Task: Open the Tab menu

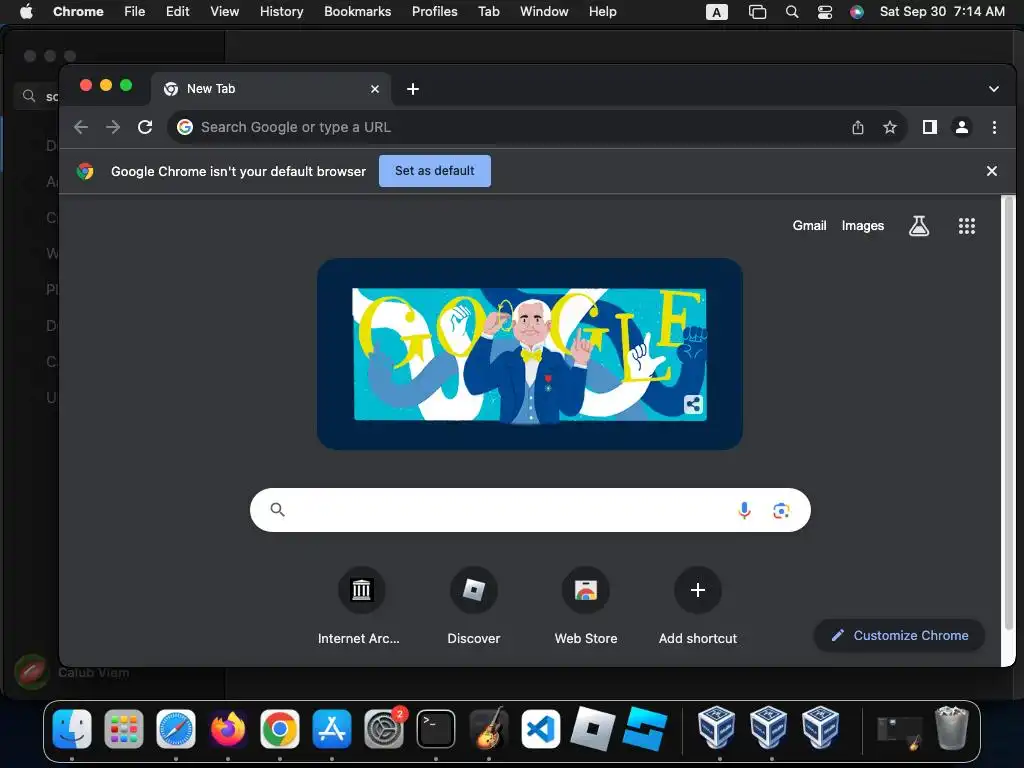Action: tap(488, 11)
